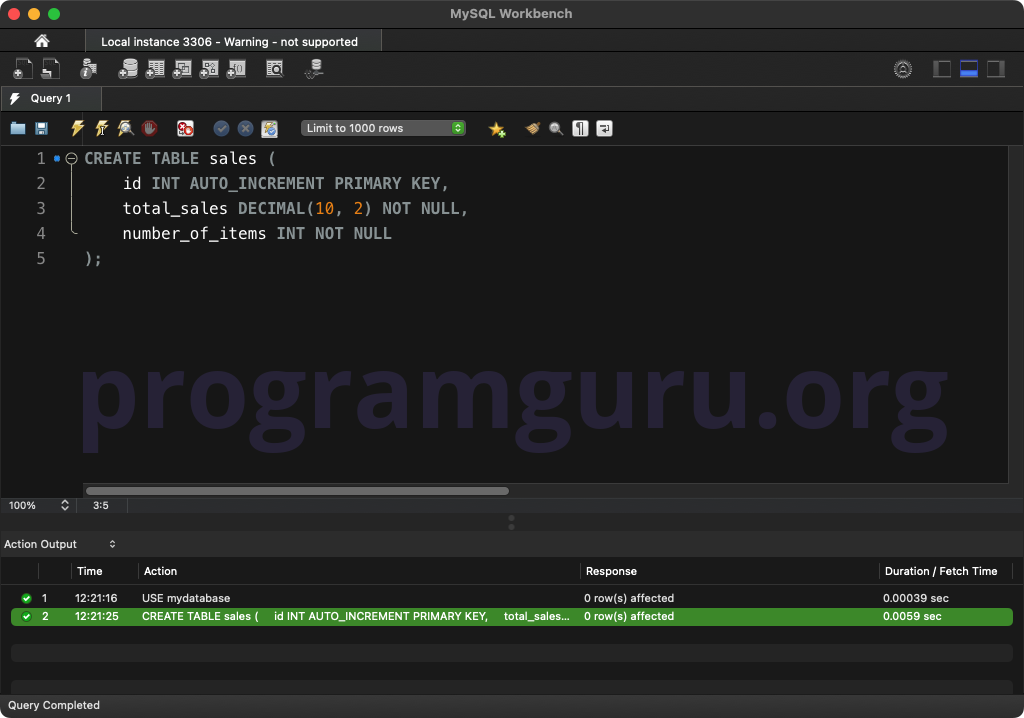The height and width of the screenshot is (718, 1024).
Task: Open a script file in editor
Action: tap(18, 128)
